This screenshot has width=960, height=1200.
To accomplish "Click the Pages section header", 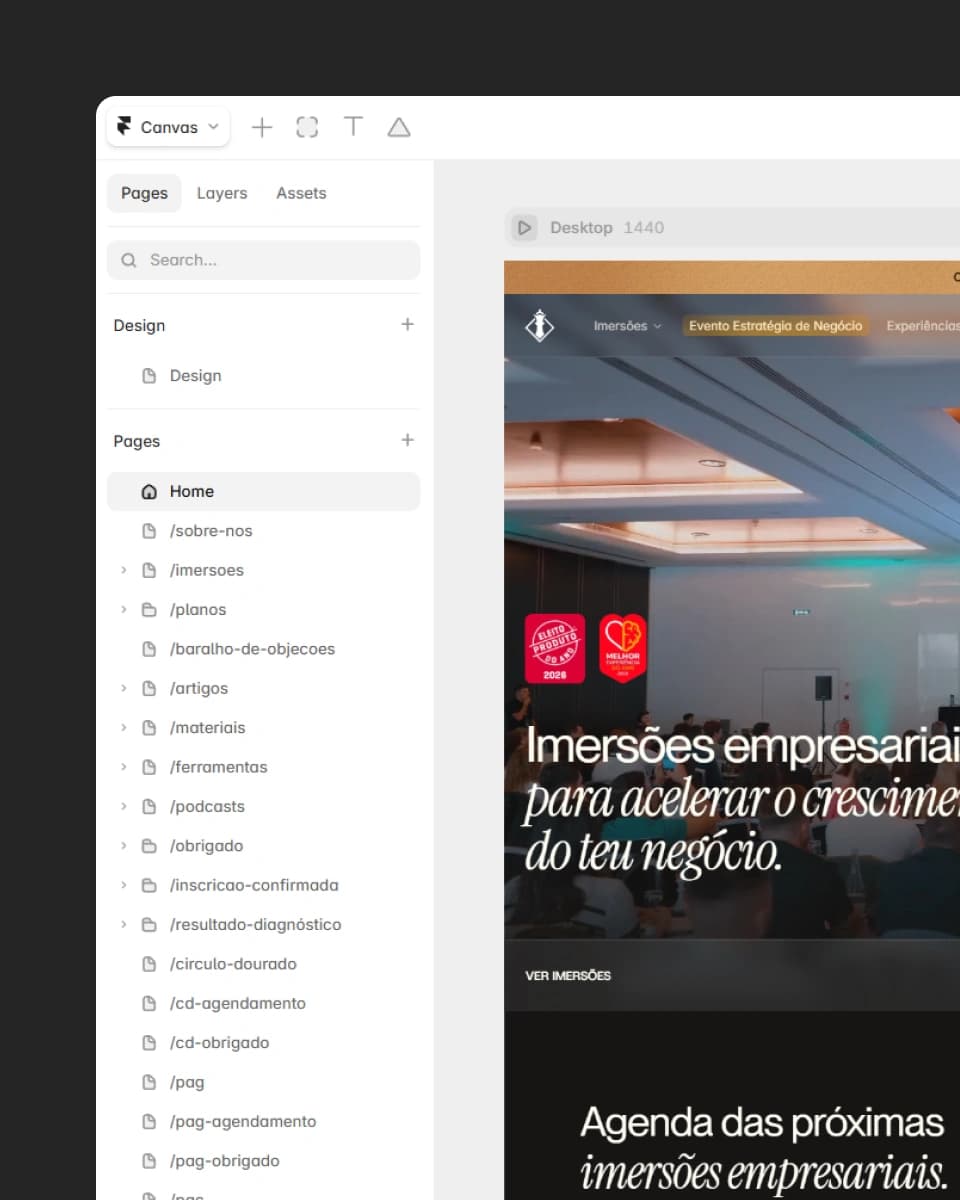I will (x=137, y=441).
